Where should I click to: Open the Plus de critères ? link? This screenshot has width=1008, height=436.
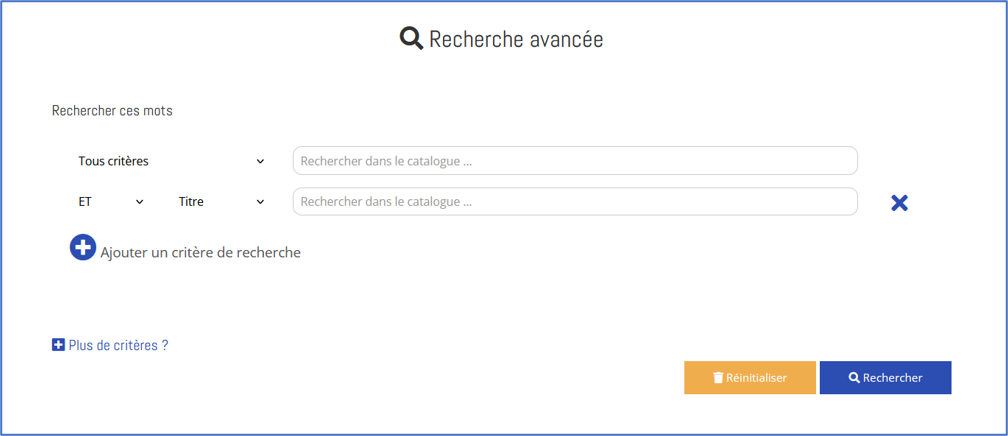point(118,345)
